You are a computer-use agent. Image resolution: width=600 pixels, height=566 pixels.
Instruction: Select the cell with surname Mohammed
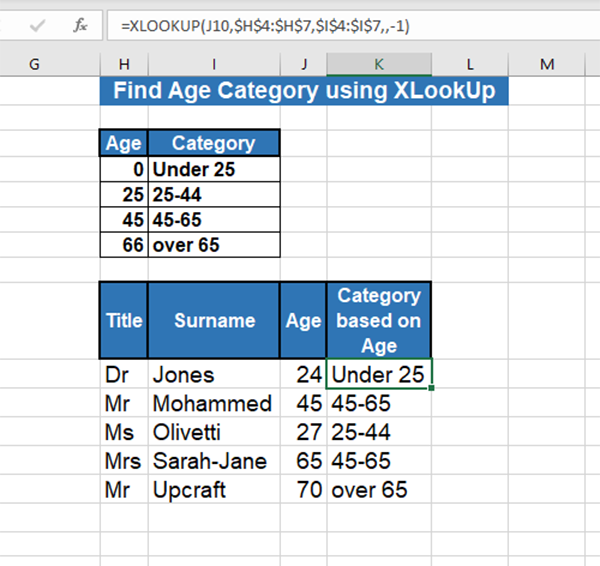point(213,404)
